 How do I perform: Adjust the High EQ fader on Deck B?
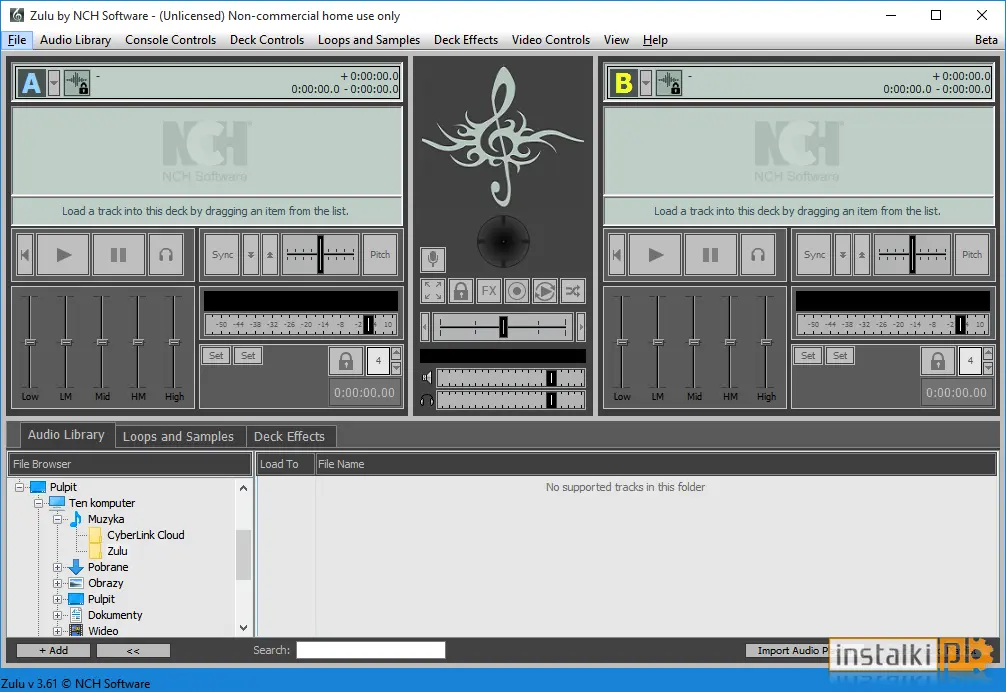(766, 342)
